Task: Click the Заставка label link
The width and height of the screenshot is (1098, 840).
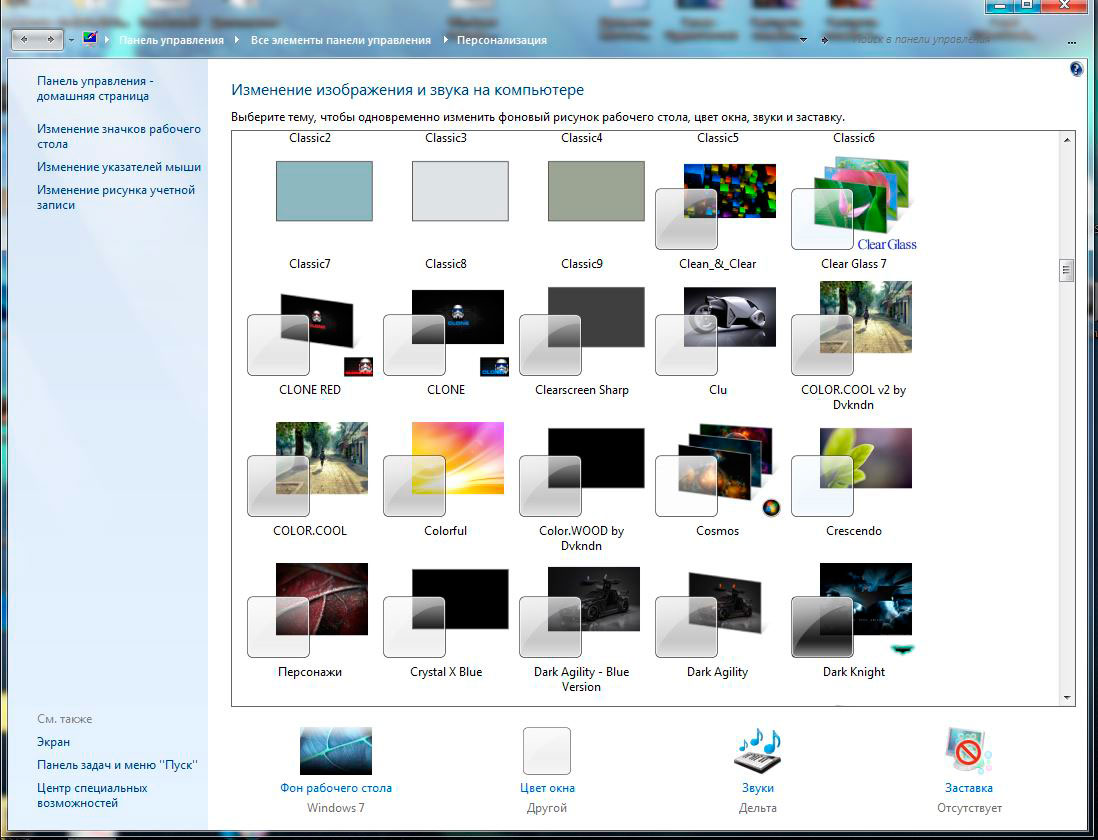Action: click(968, 788)
